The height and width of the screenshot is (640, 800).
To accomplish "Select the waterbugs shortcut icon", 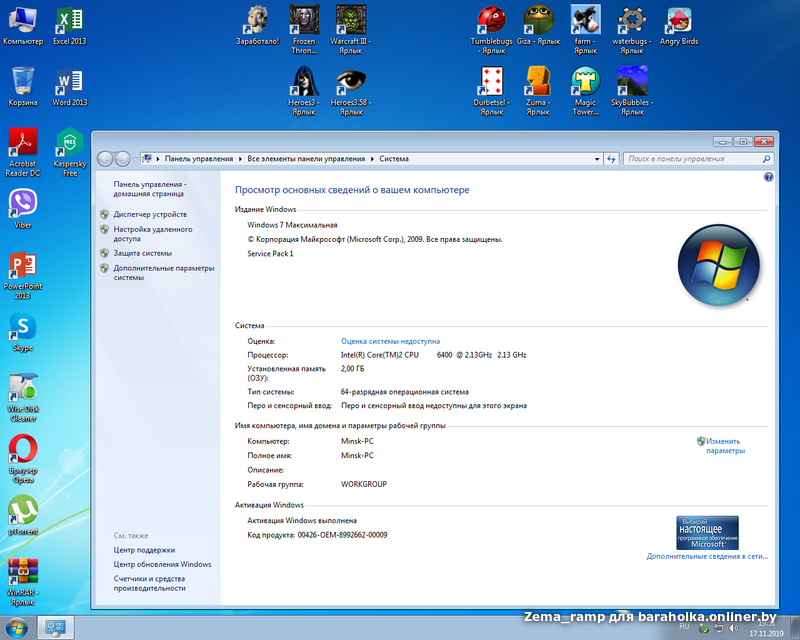I will pos(632,30).
